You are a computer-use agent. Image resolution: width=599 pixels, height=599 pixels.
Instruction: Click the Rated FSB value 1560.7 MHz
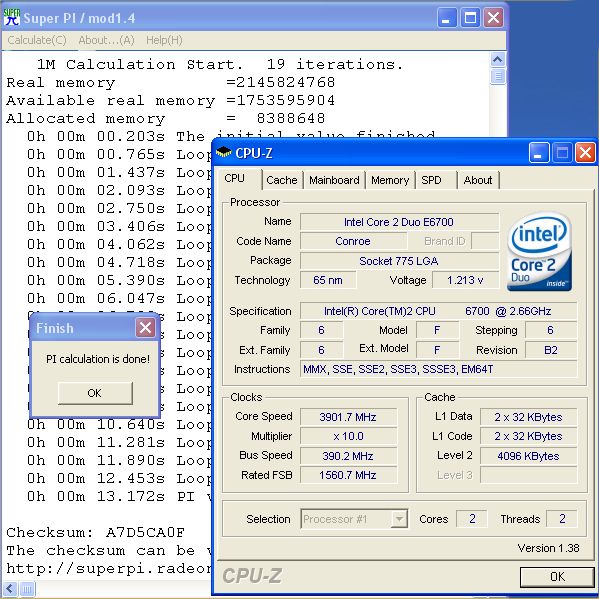pos(348,475)
